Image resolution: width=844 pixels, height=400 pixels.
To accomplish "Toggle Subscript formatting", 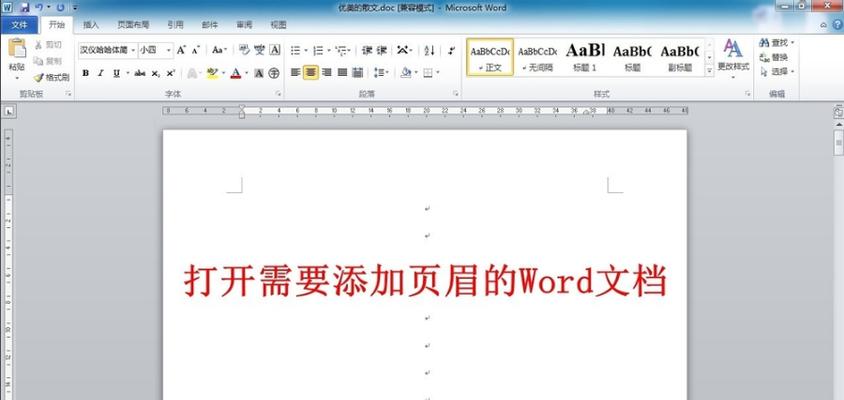I will point(155,73).
